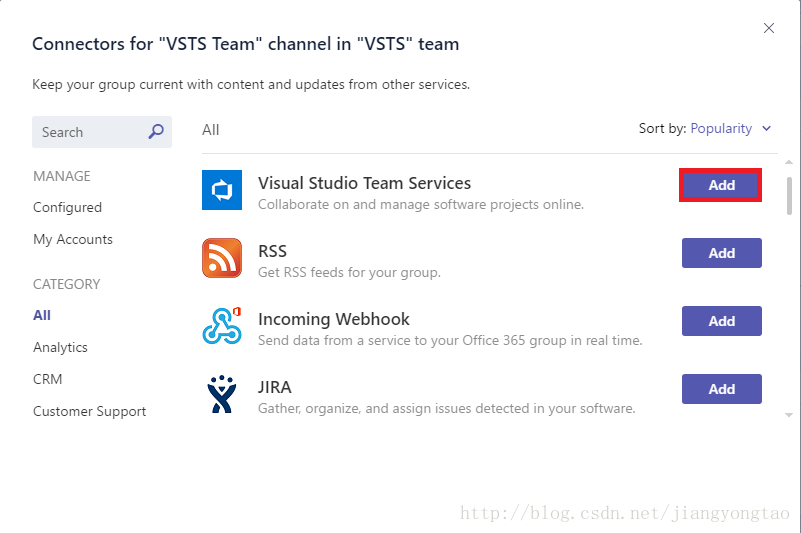
Task: Click the orange RSS feed icon
Action: pos(222,258)
